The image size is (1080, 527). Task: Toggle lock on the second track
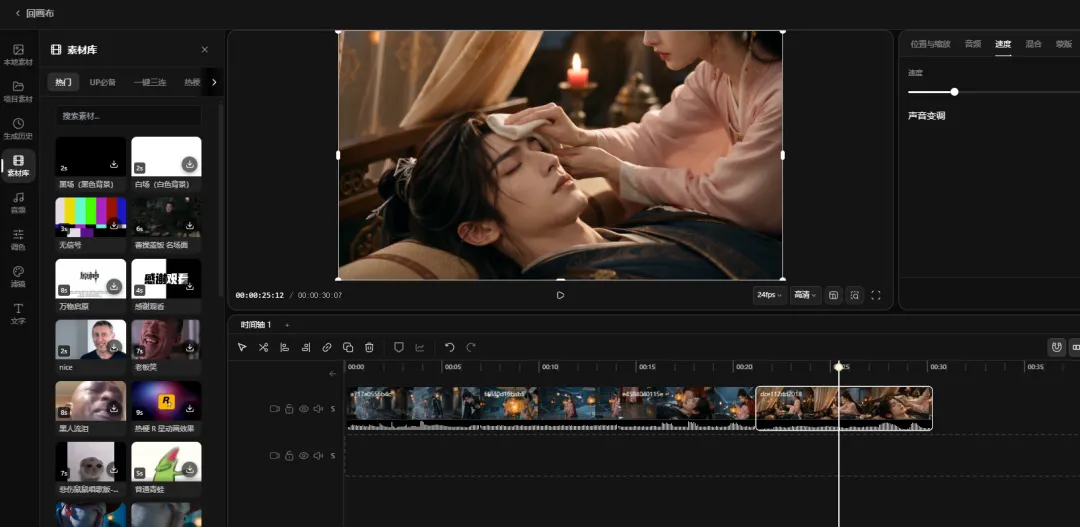click(x=289, y=455)
